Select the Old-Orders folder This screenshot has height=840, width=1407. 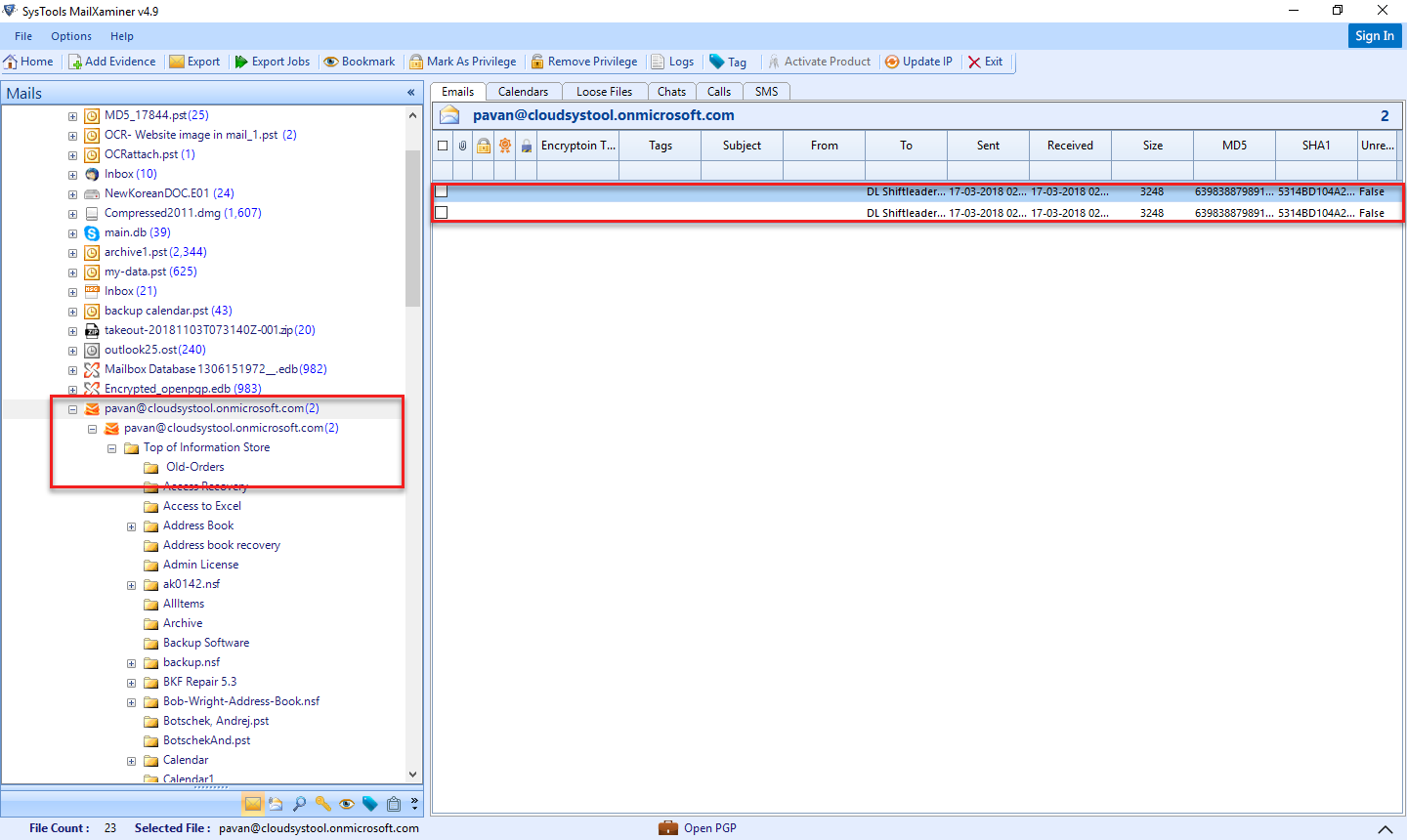tap(194, 467)
